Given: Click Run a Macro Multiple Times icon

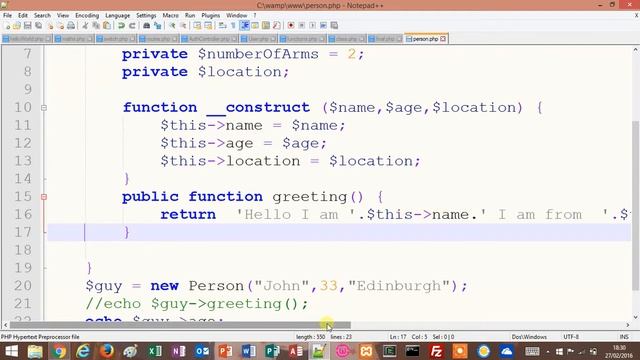Looking at the screenshot, I should pyautogui.click(x=323, y=25).
